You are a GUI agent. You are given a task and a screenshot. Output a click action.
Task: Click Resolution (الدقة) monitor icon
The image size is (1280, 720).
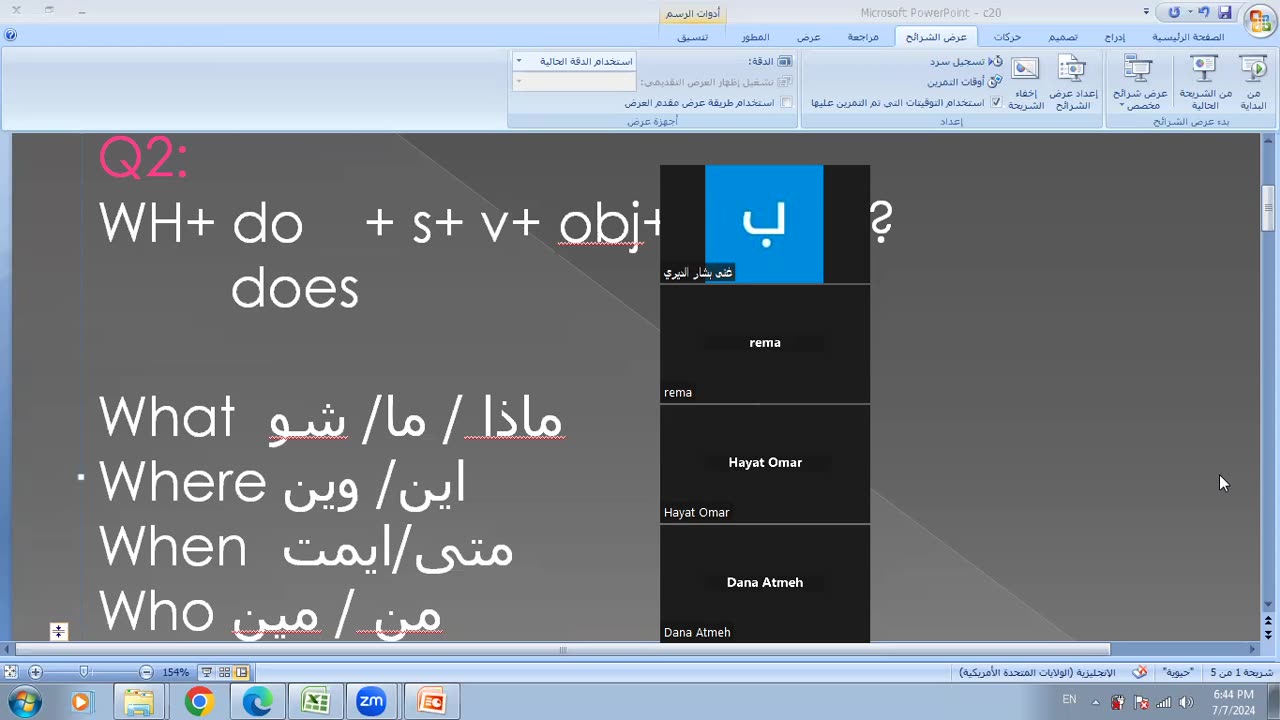[785, 62]
